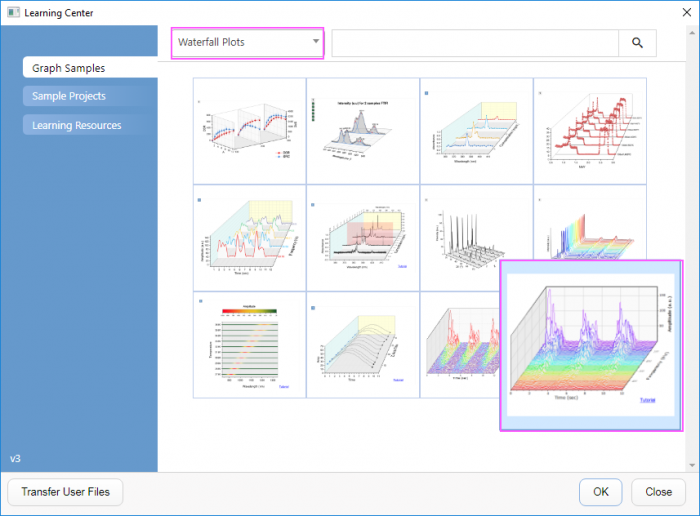Select the red and blue 3D scatter thumbnail

pyautogui.click(x=249, y=132)
